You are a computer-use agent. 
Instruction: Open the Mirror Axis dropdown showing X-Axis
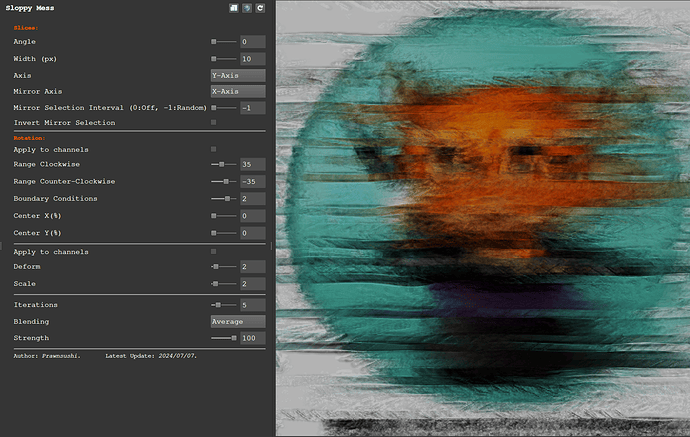point(237,91)
